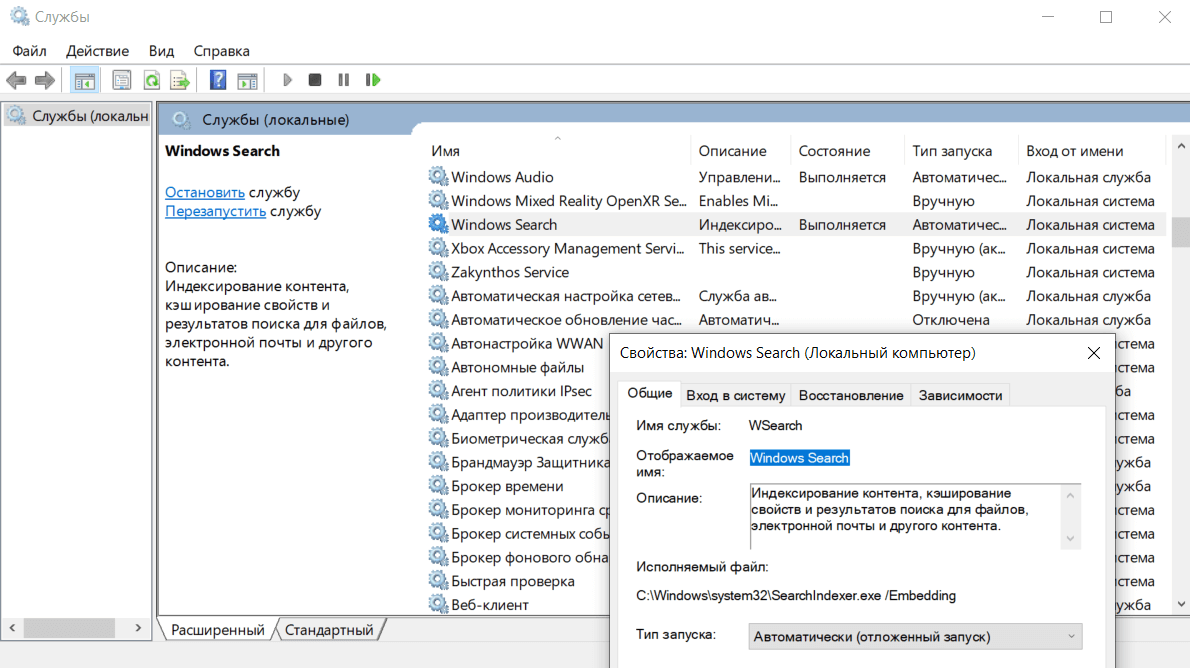Click the services list scroll-down arrow
This screenshot has width=1190, height=668.
[1181, 604]
